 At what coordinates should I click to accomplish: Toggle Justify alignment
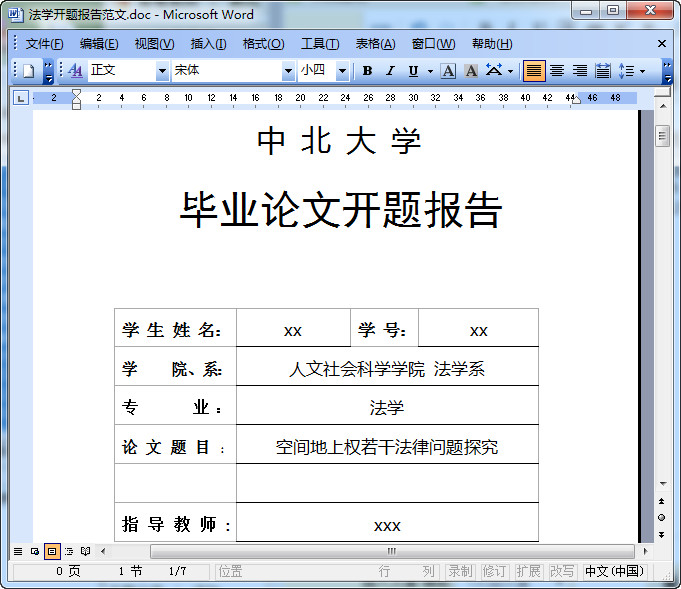pyautogui.click(x=534, y=70)
